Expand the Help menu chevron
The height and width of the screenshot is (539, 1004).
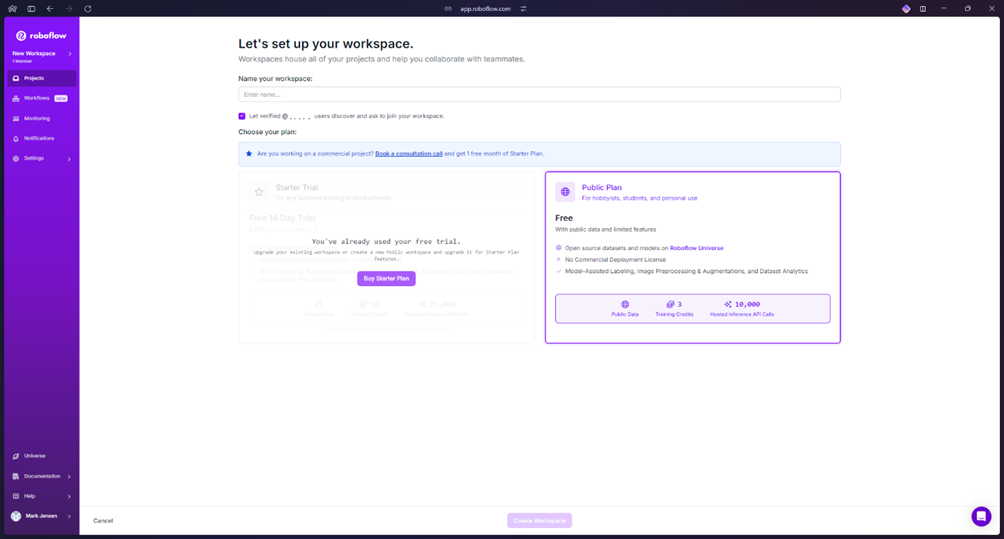click(69, 497)
